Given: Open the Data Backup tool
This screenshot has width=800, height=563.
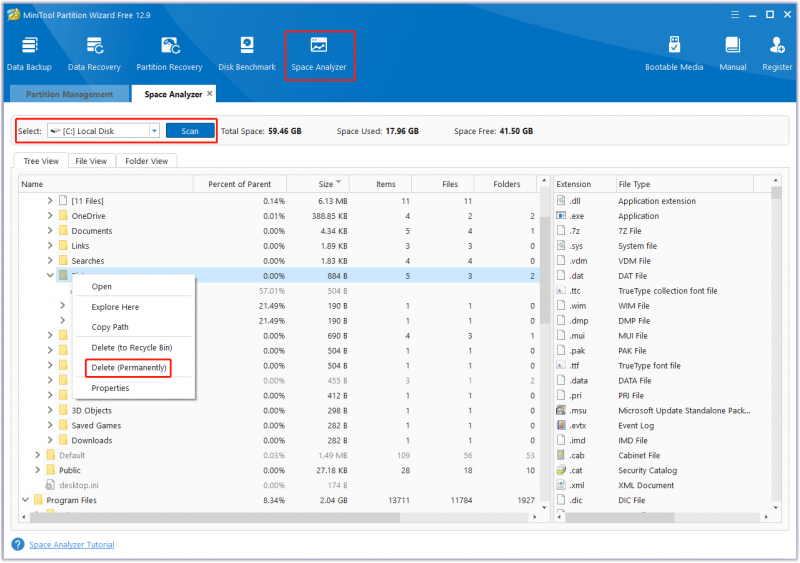Looking at the screenshot, I should (29, 54).
